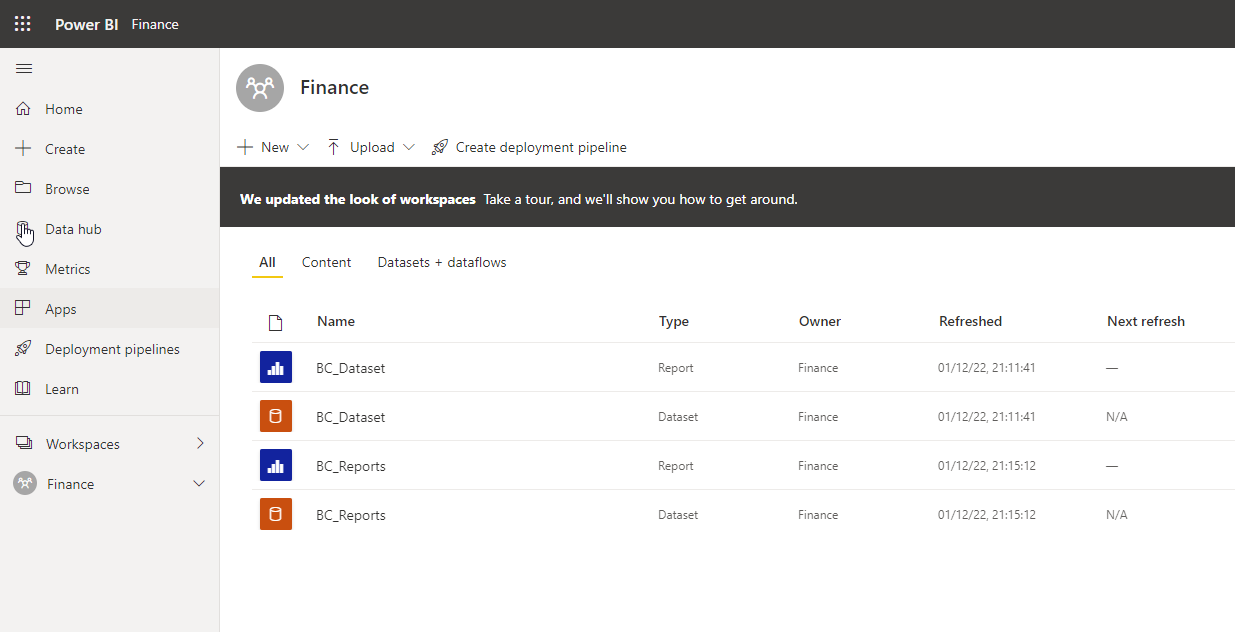
Task: Click the Workspaces icon in sidebar
Action: pyautogui.click(x=24, y=444)
